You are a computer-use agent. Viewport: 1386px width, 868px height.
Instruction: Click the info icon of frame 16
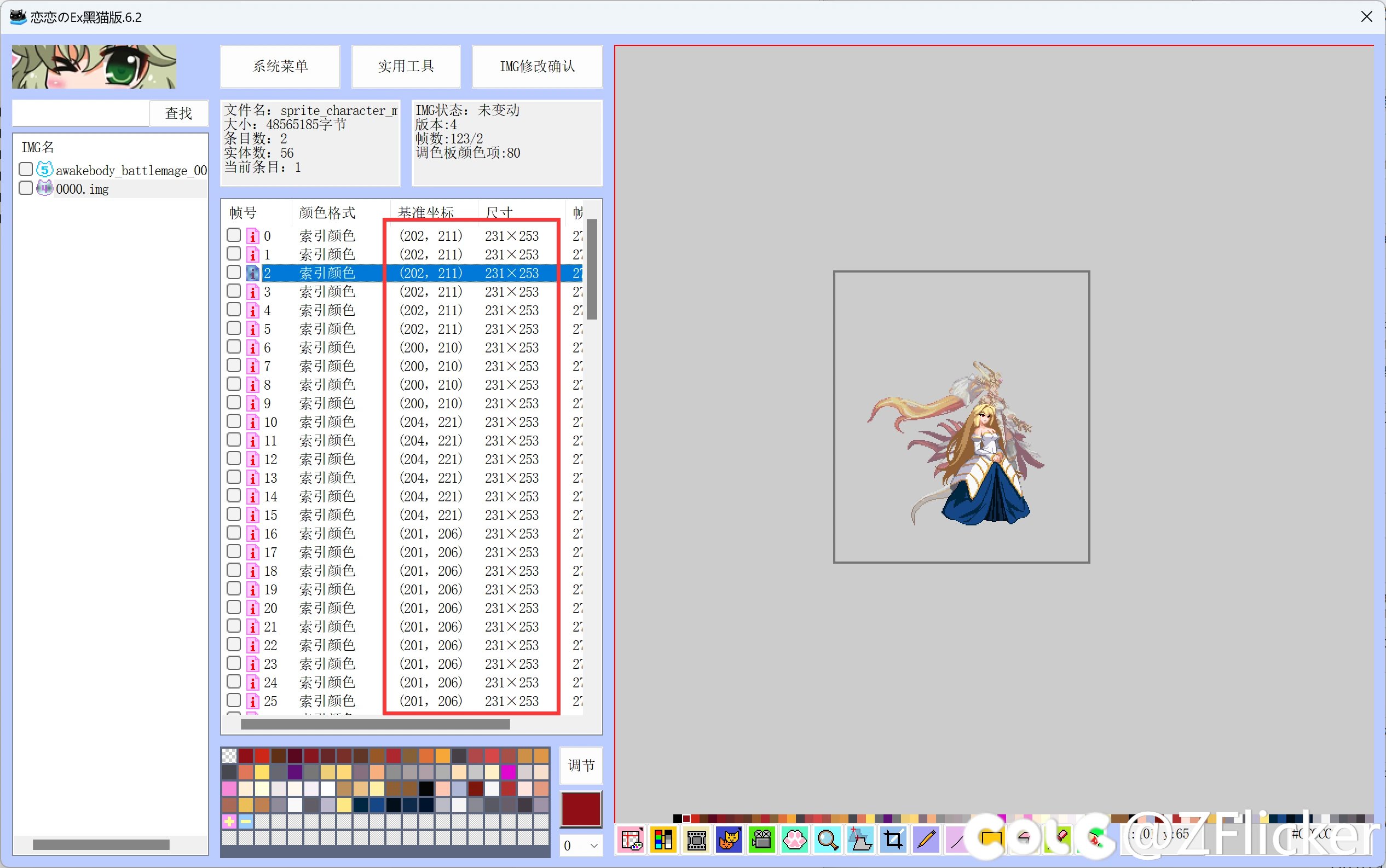click(253, 533)
